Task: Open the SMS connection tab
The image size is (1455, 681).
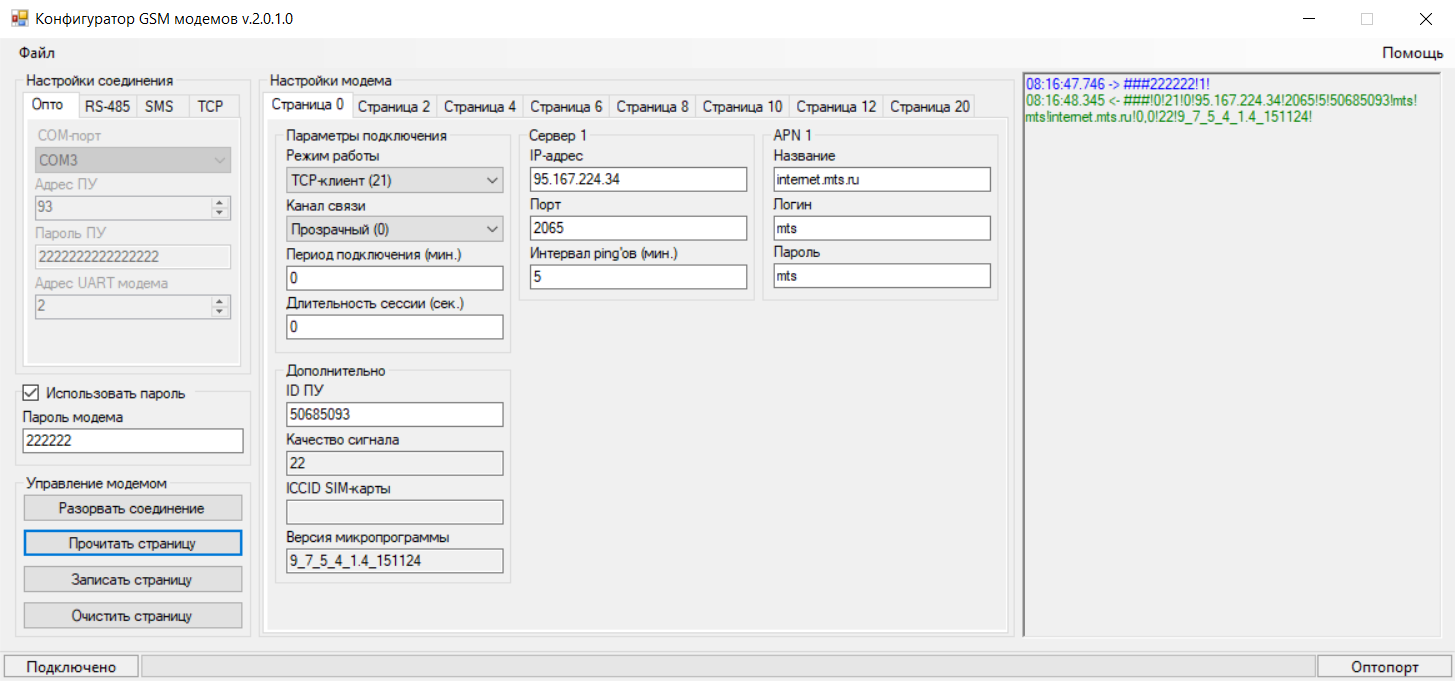Action: pyautogui.click(x=159, y=105)
